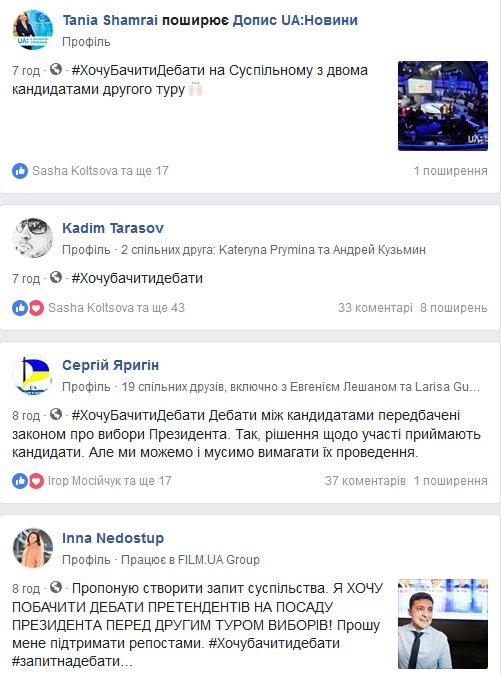
Task: Open the Допис UA:Новини shared post link
Action: pyautogui.click(x=295, y=20)
